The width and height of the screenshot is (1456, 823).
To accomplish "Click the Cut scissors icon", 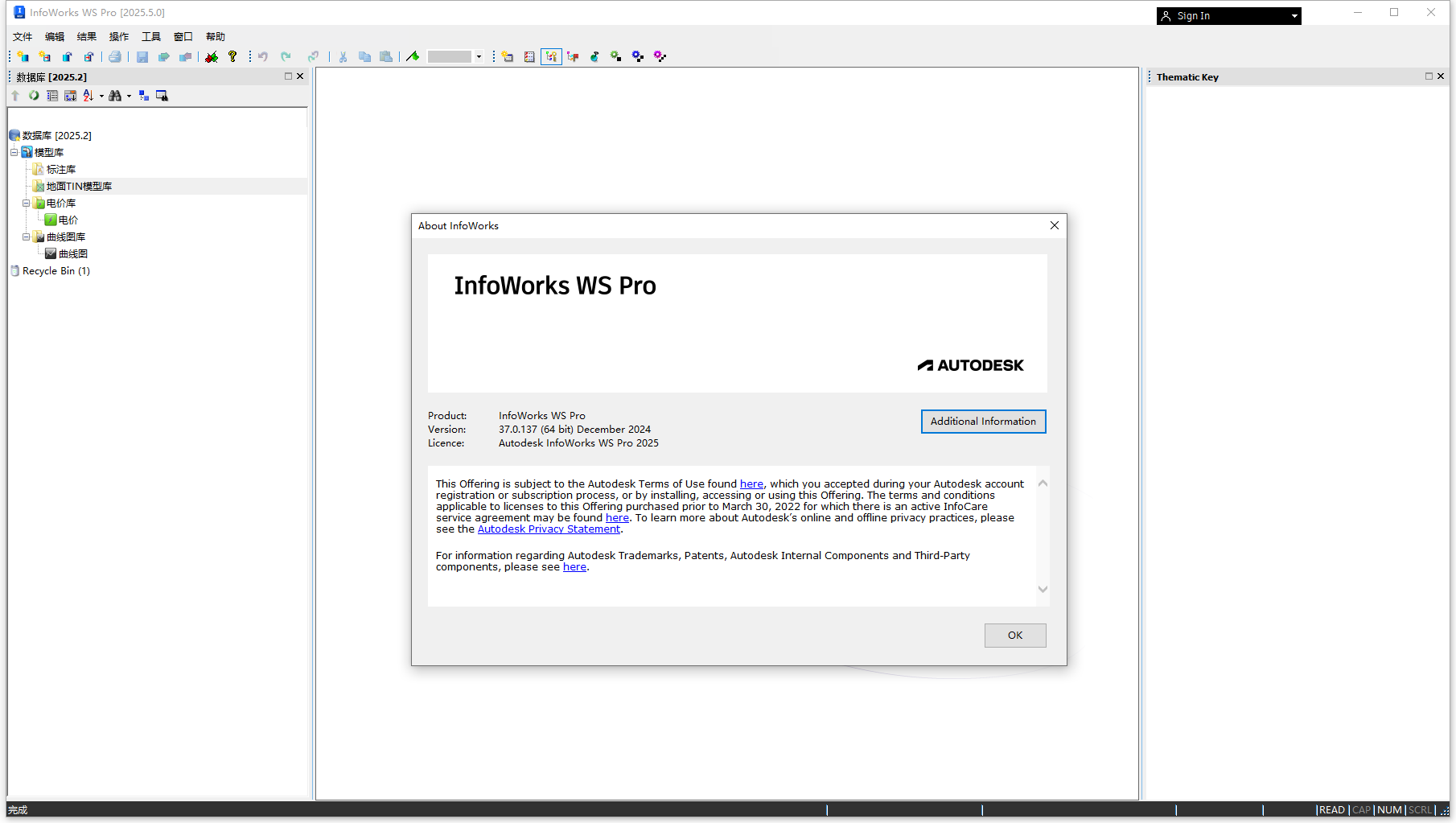I will (343, 56).
